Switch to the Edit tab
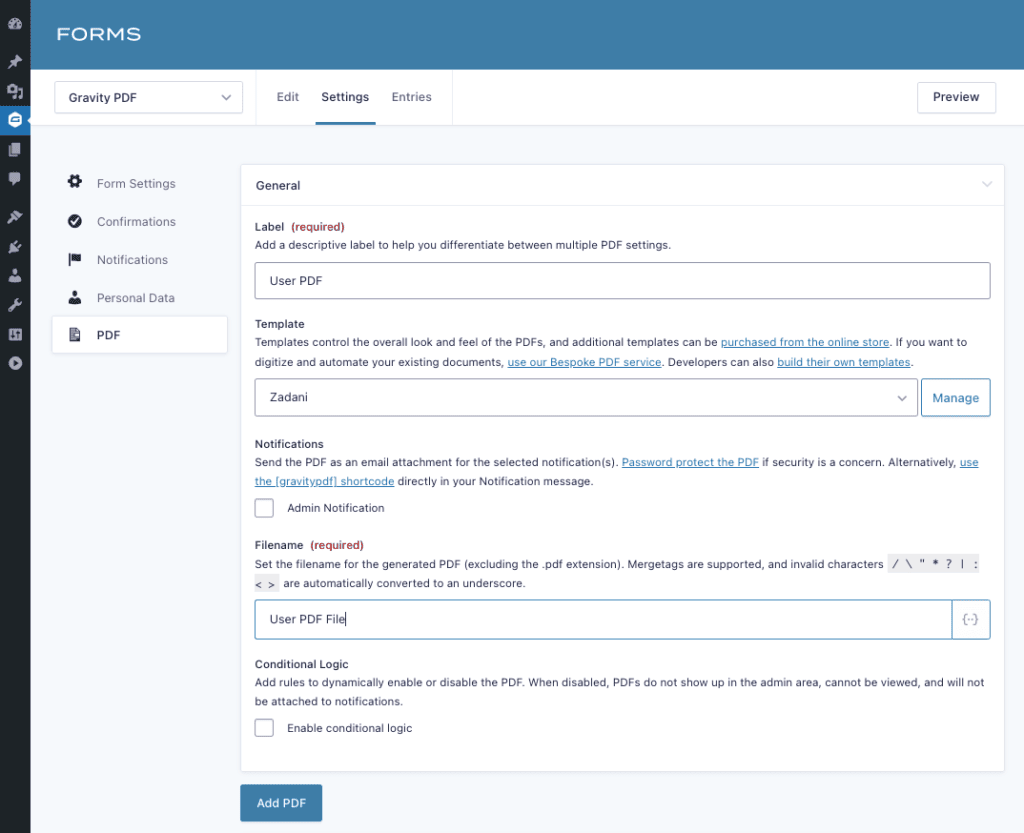 pyautogui.click(x=287, y=97)
